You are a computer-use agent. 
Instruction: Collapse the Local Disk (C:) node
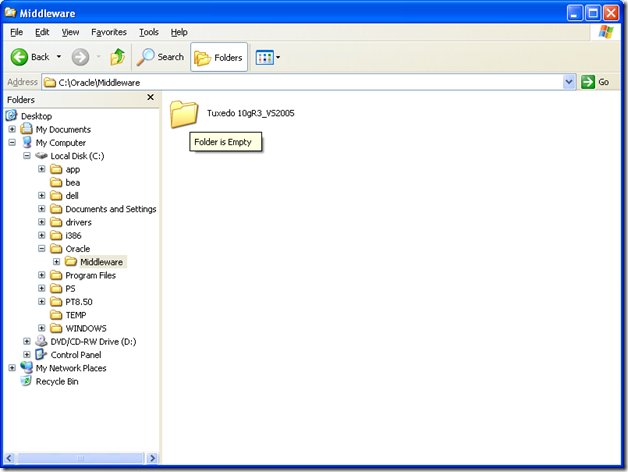pyautogui.click(x=27, y=156)
